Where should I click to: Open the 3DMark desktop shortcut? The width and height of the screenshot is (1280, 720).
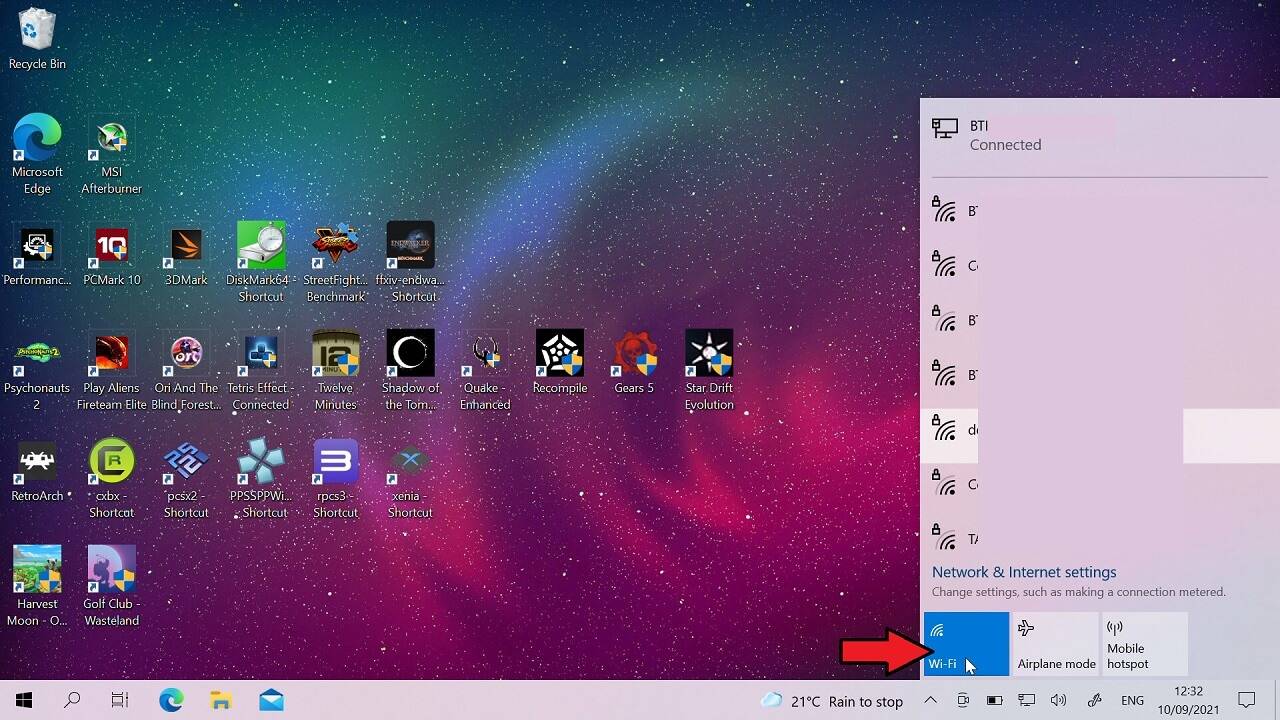tap(186, 255)
